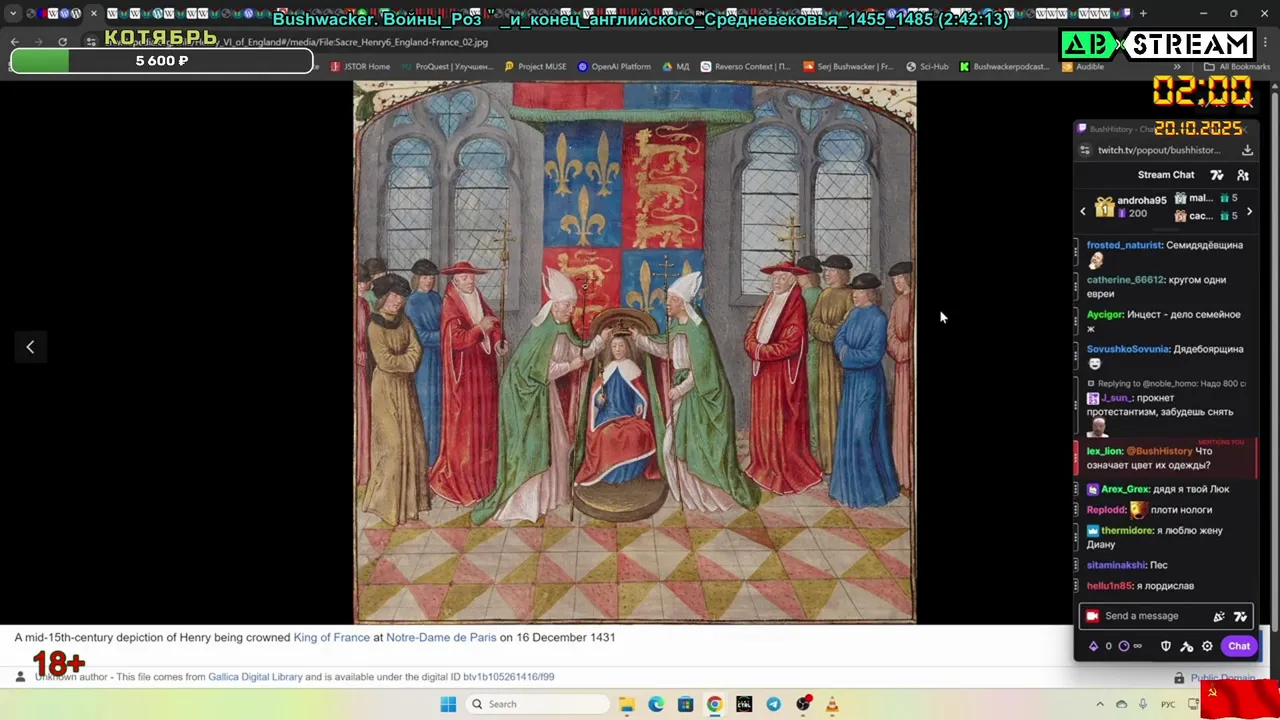Open JSTOR Home bookmark

[x=360, y=67]
